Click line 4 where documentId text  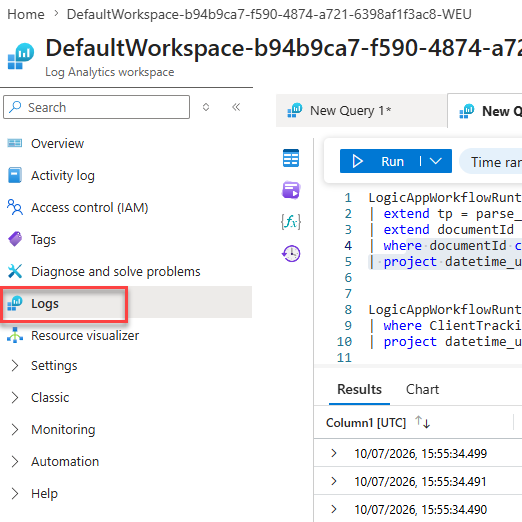pyautogui.click(x=445, y=246)
